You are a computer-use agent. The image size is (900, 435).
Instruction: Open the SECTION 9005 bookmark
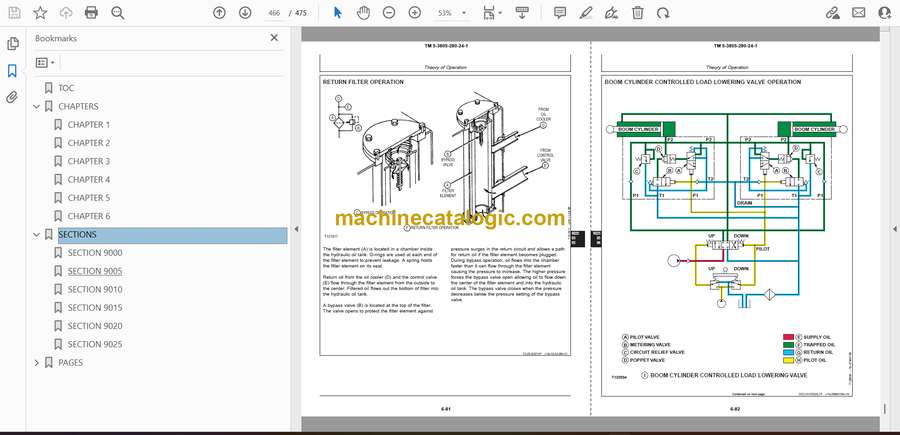[x=94, y=271]
